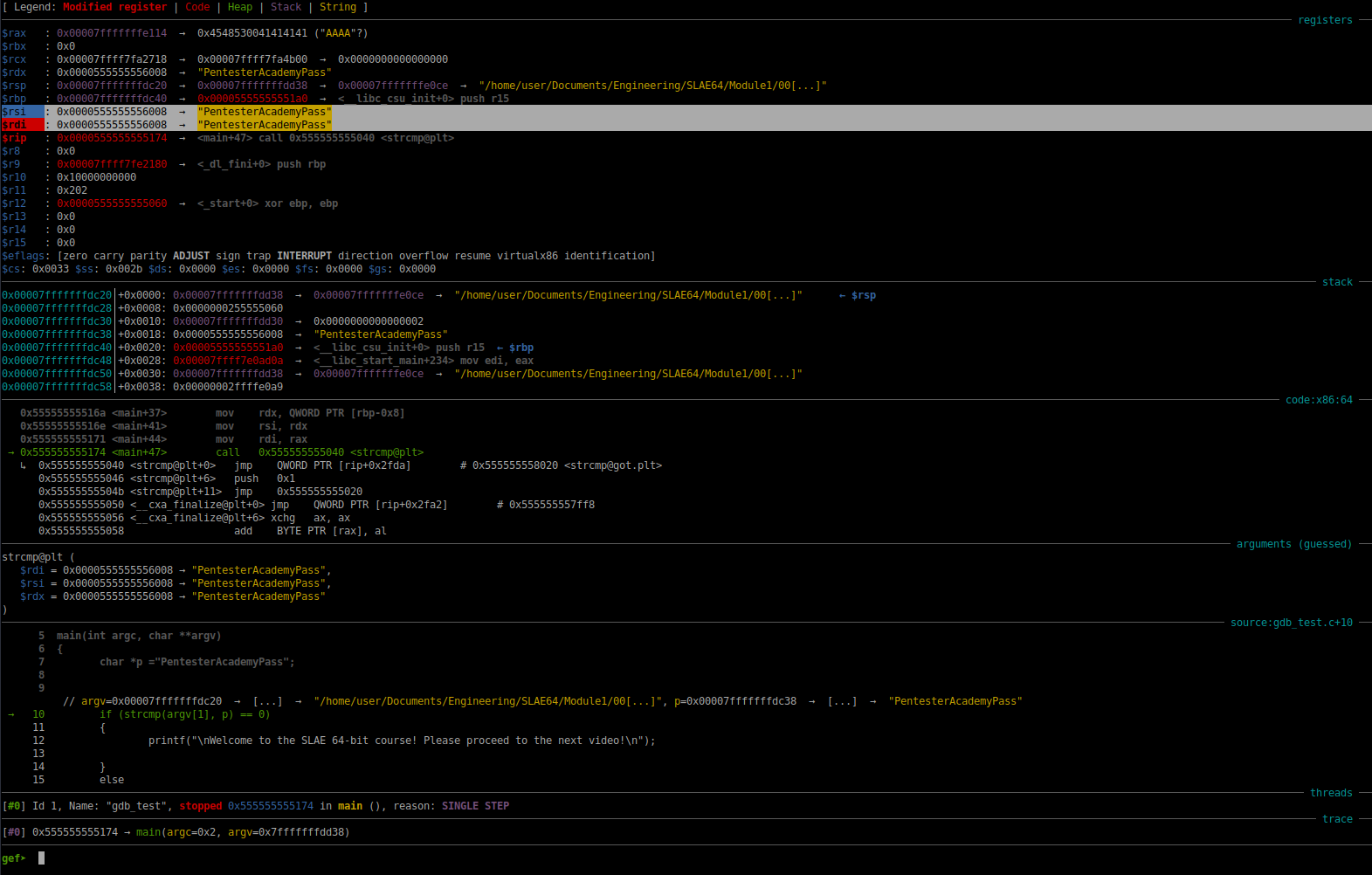Click stack address 0x00007fffffffdc20
The image size is (1372, 875).
tap(57, 295)
